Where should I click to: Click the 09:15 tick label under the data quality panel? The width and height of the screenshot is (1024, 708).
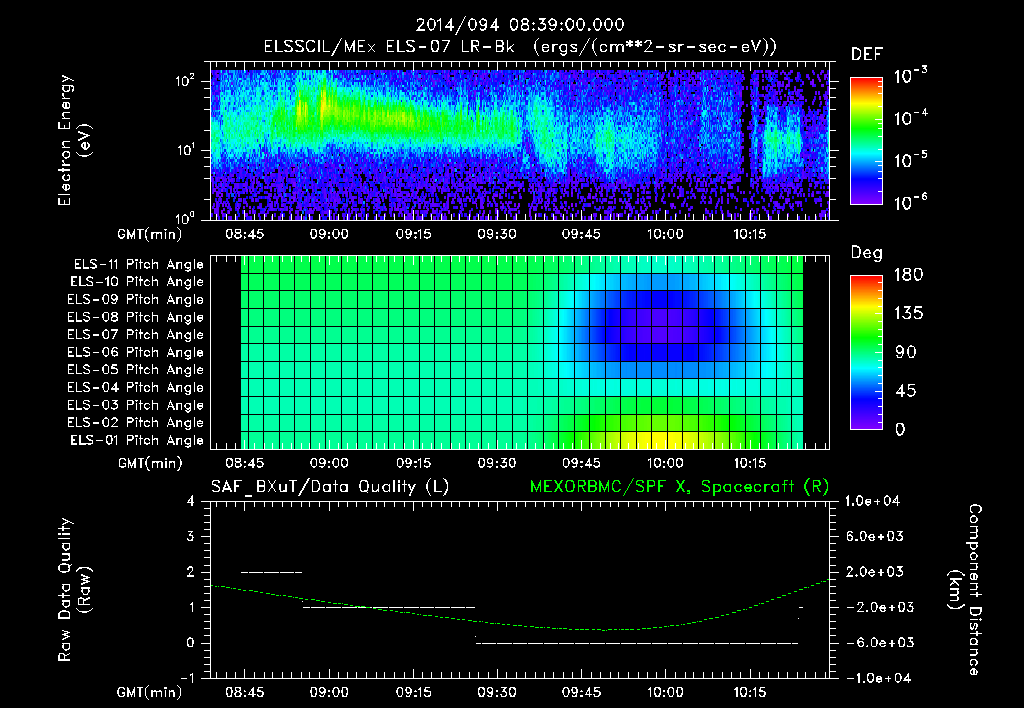click(x=413, y=692)
